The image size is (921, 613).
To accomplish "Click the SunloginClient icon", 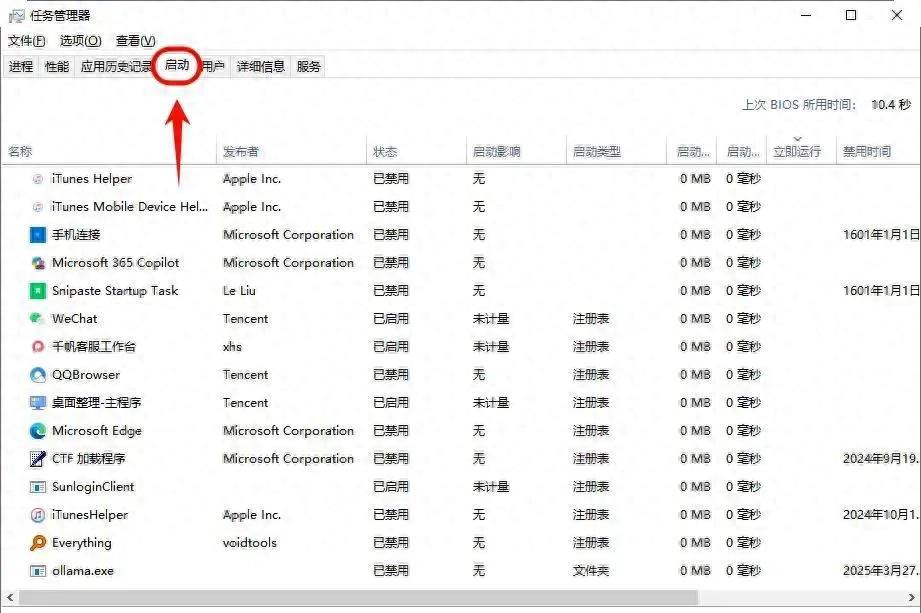I will pyautogui.click(x=38, y=487).
